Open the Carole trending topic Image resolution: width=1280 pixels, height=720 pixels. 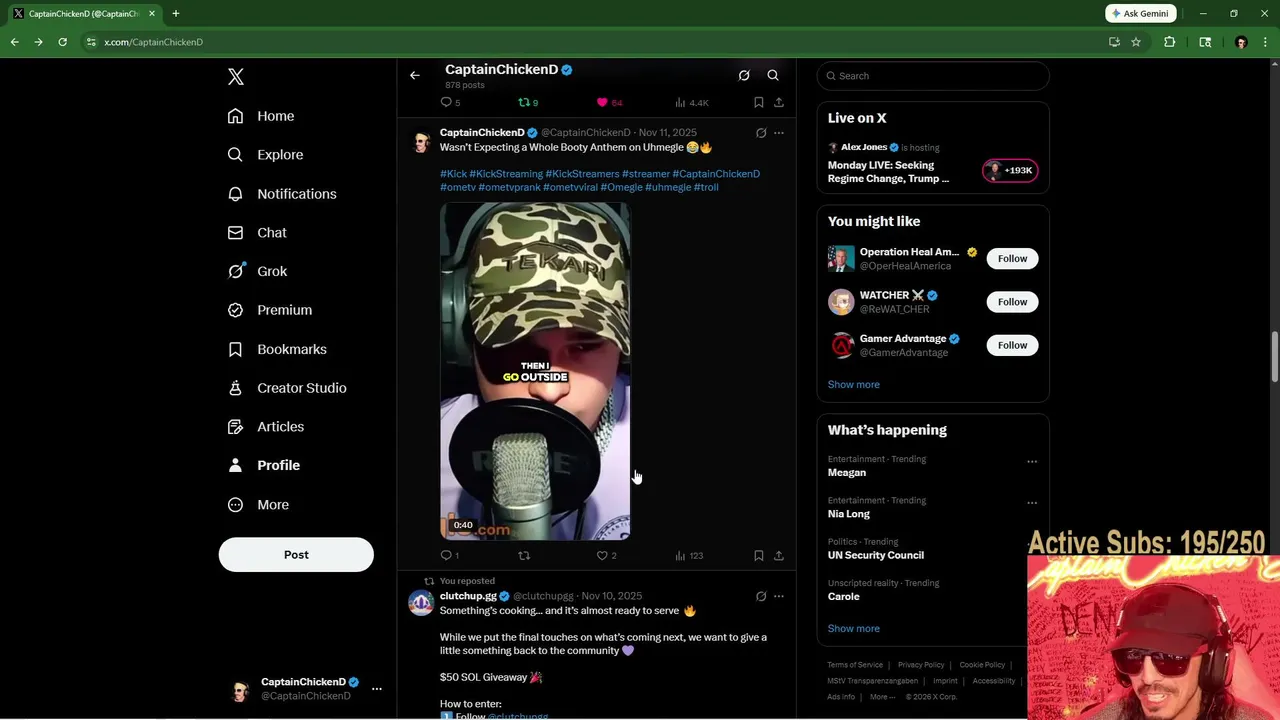[x=844, y=596]
